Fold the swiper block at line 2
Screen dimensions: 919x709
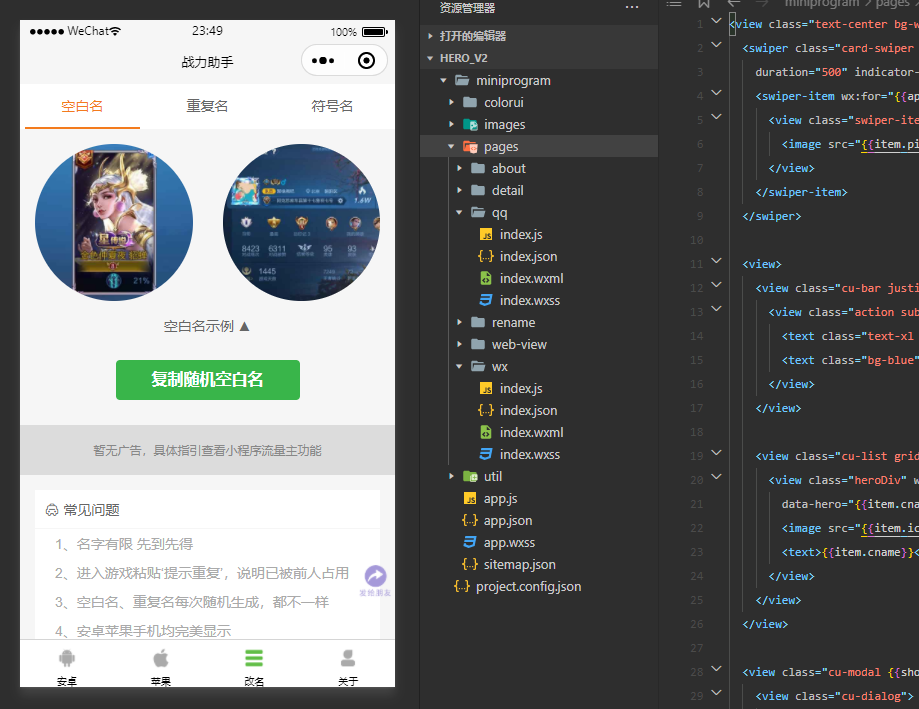point(716,45)
